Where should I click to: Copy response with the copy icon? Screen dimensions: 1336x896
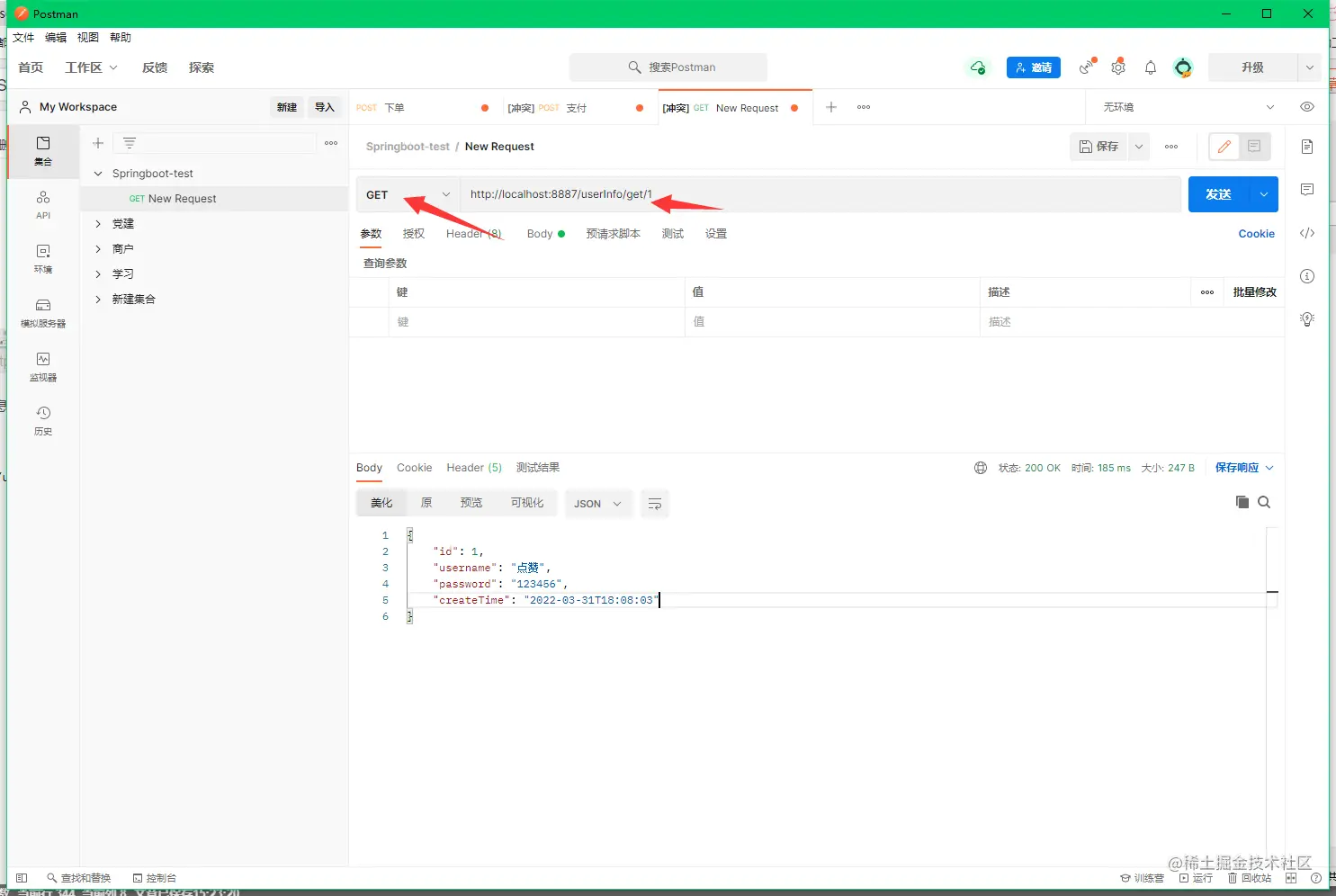tap(1242, 502)
